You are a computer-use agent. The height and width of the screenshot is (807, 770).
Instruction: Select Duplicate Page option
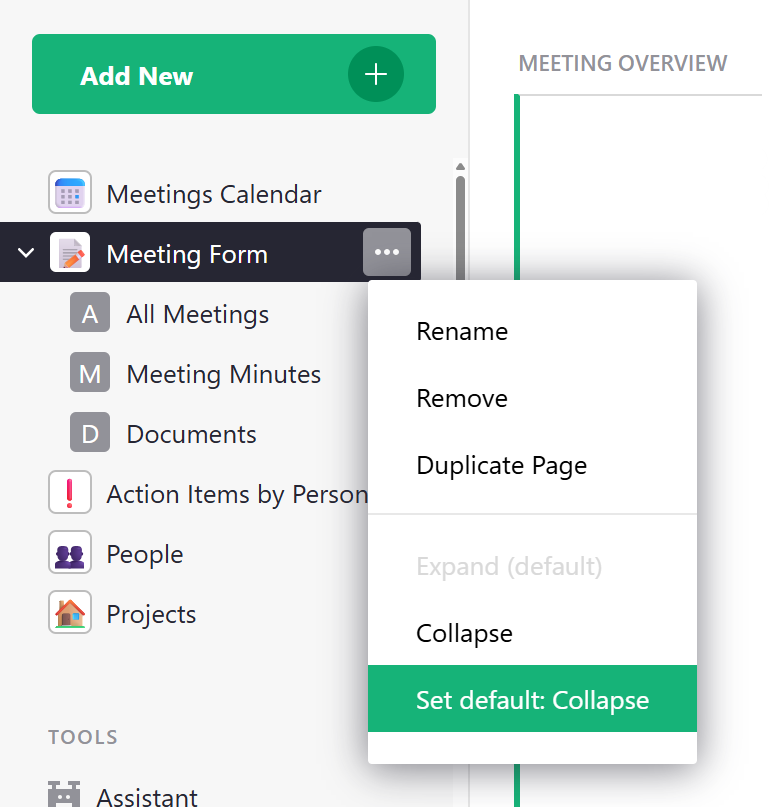(x=501, y=466)
